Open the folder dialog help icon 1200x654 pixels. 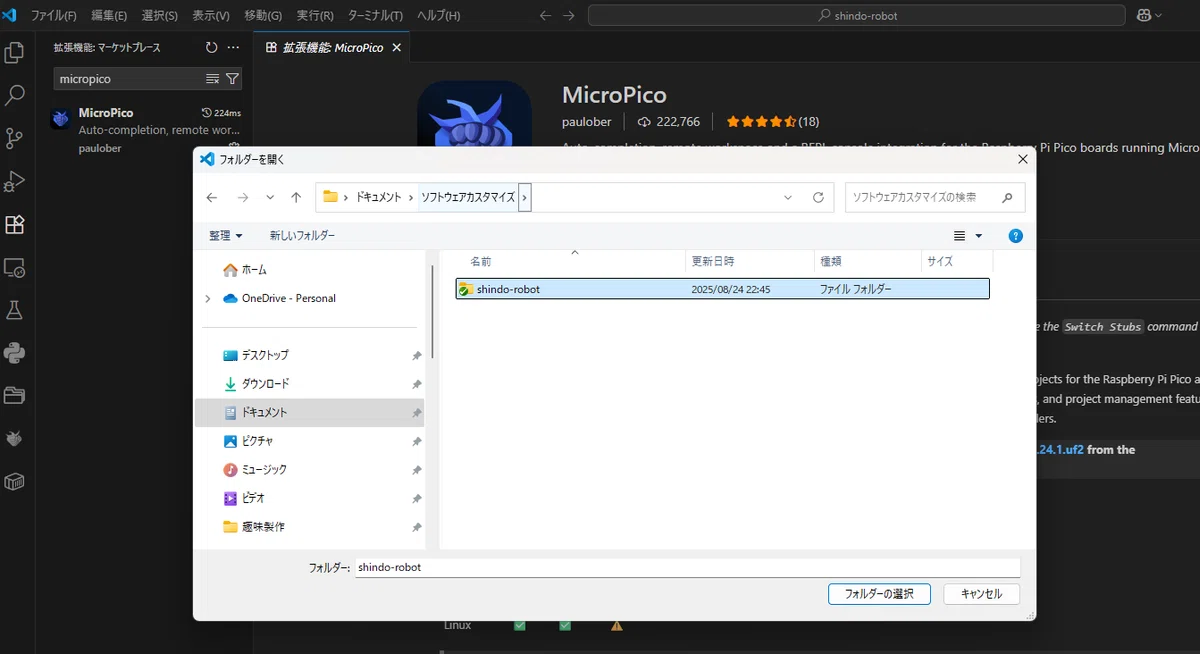point(1016,236)
